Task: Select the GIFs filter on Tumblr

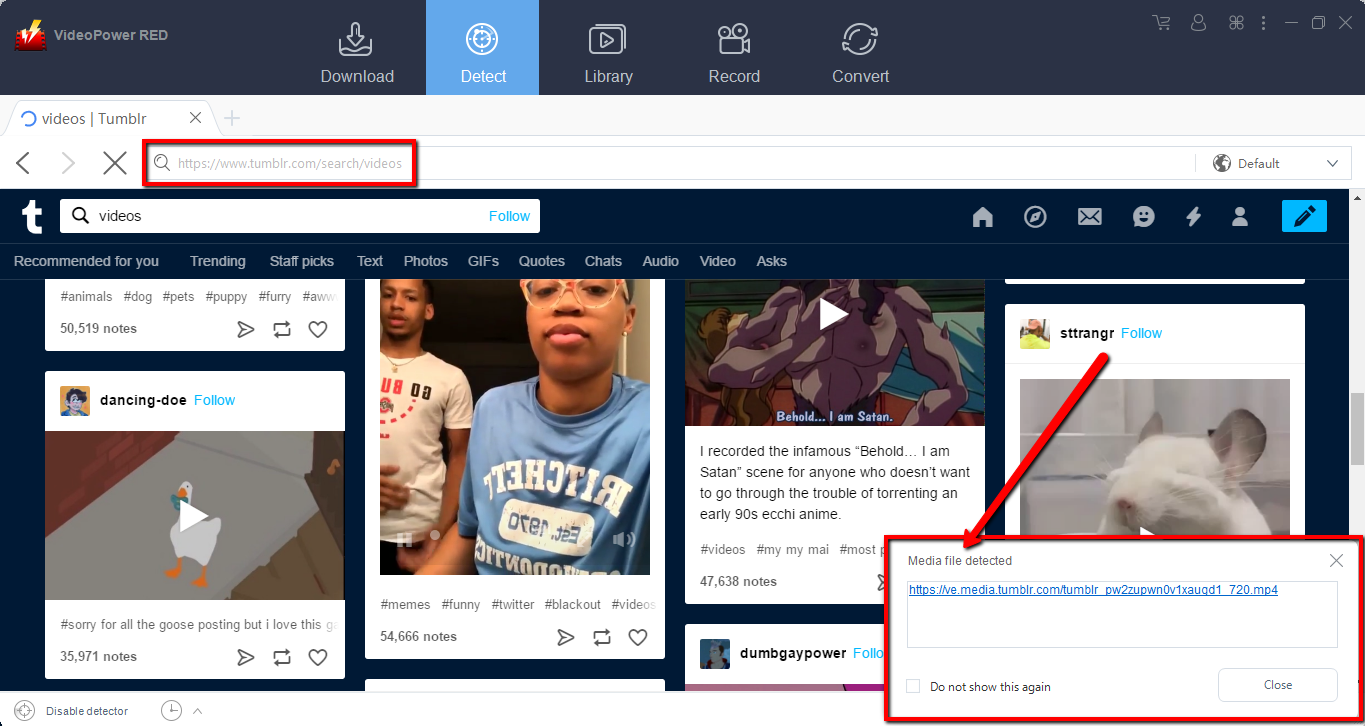Action: click(483, 261)
